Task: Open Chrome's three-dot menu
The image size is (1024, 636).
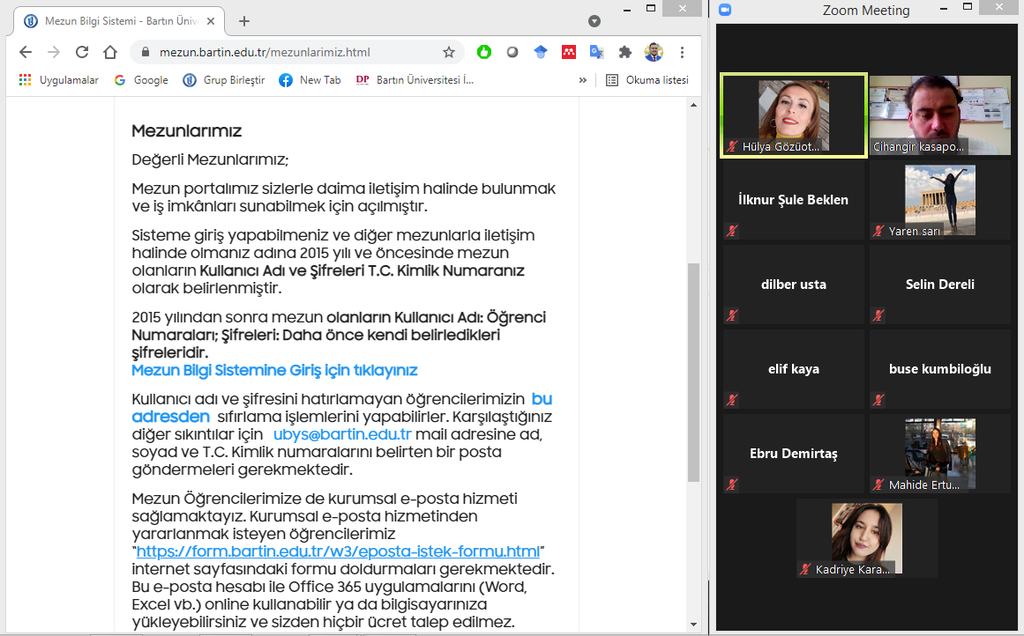Action: pyautogui.click(x=682, y=52)
